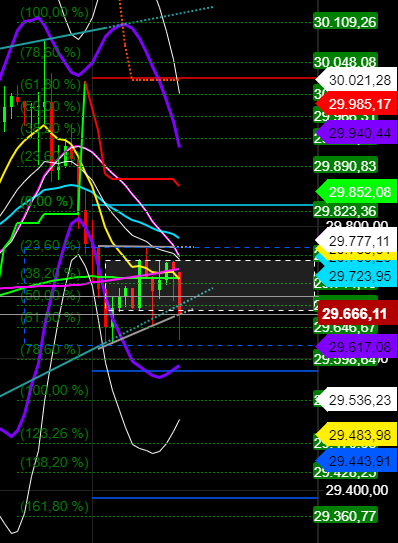Click the cyan 29.723,95 price marker
This screenshot has height=543, width=398.
(x=356, y=276)
